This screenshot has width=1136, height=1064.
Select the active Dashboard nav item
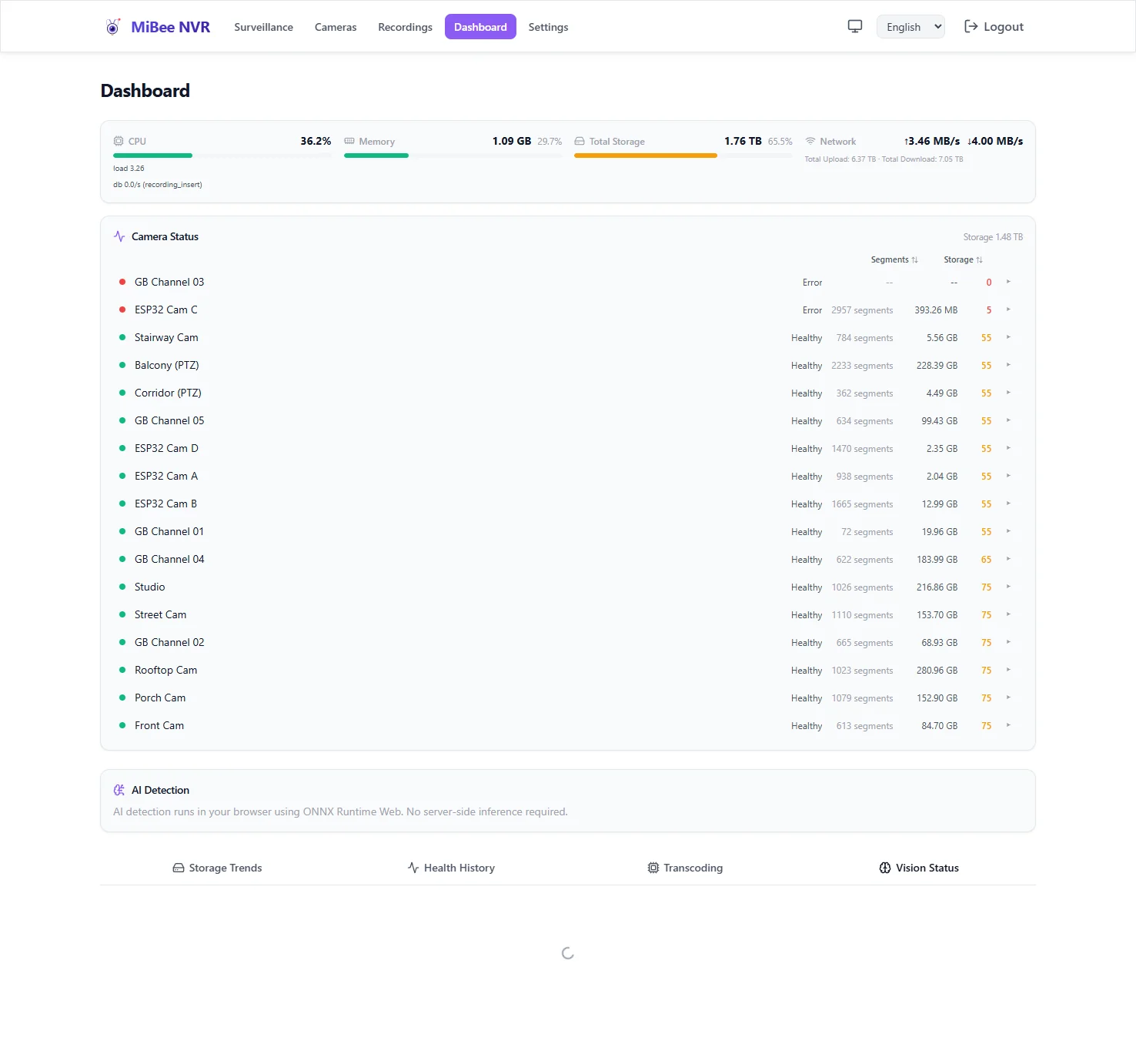coord(480,27)
